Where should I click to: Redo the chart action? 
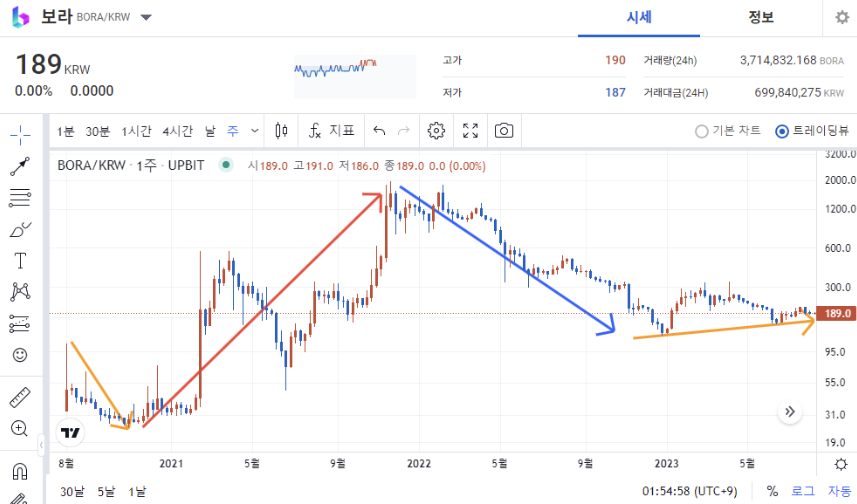point(403,131)
